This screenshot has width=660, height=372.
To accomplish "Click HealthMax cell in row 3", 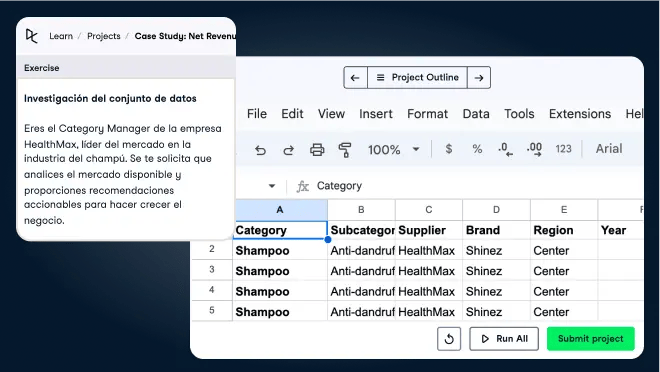I will pyautogui.click(x=428, y=271).
